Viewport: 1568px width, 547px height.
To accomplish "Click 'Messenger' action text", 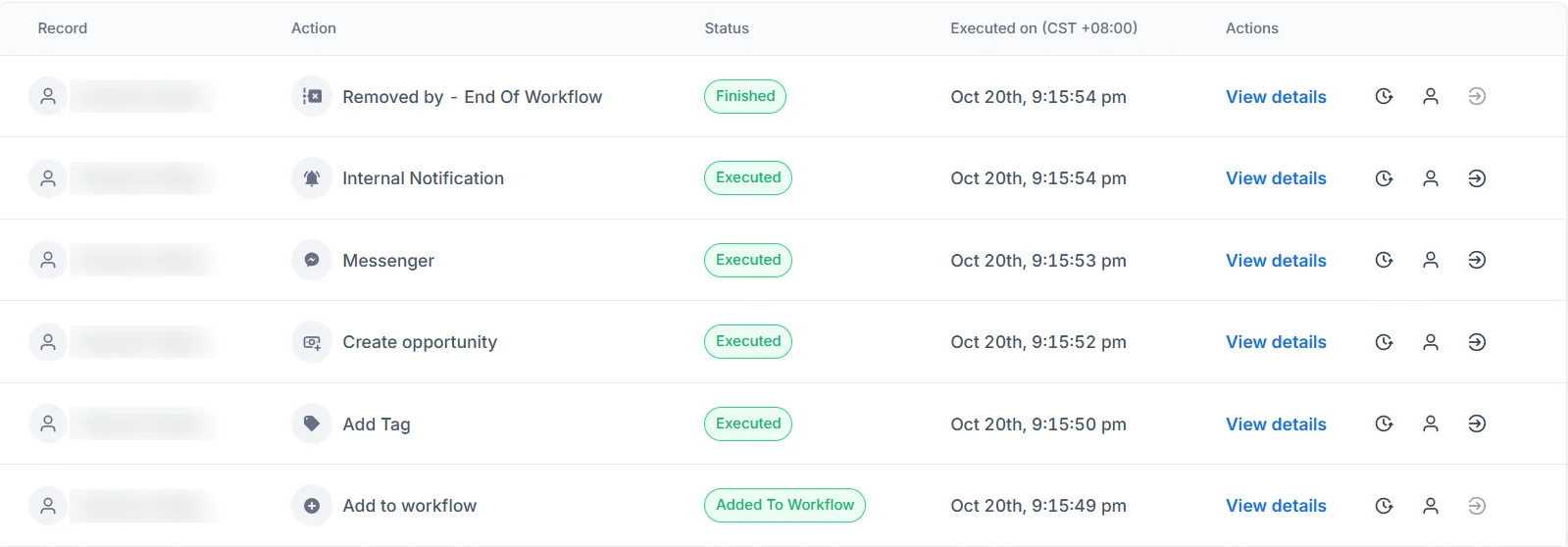I will coord(388,261).
